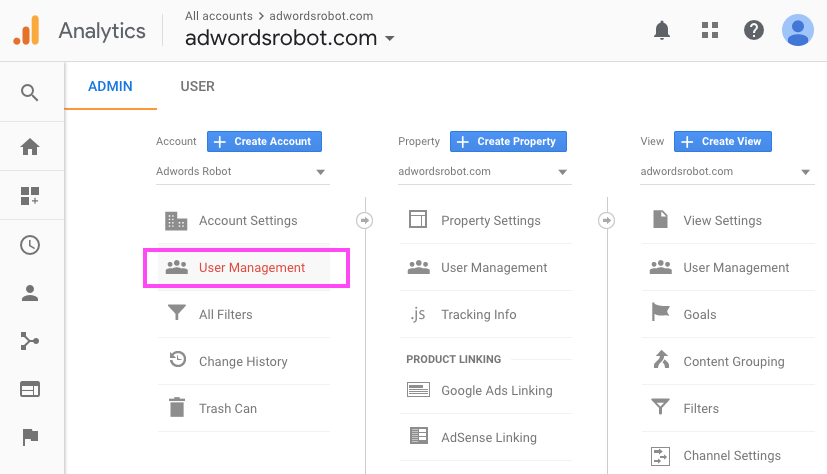Click the Channel Settings icon

[660, 456]
